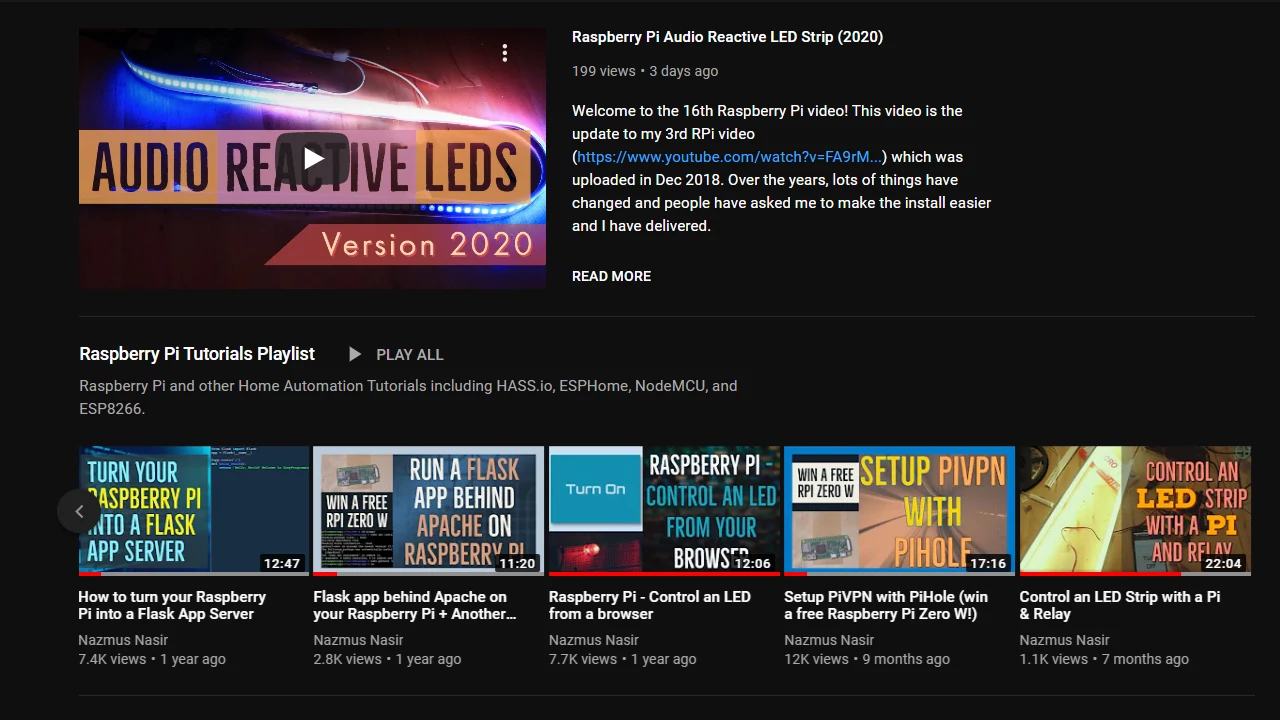Click title 'Raspberry Pi - Control an LED from a browser'
Screen dimensions: 1280x720
coord(649,605)
